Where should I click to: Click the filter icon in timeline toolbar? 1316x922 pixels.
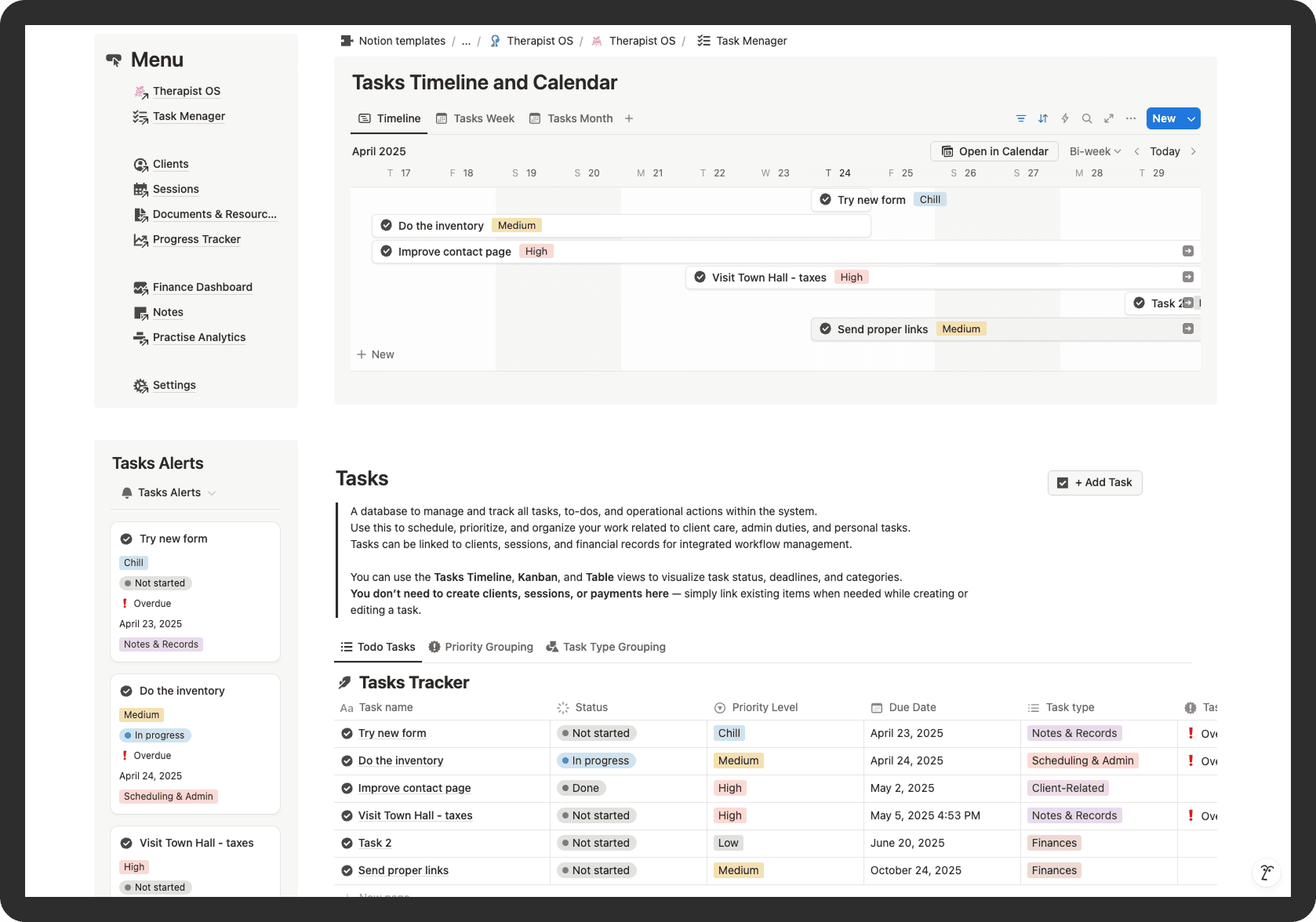pyautogui.click(x=1020, y=118)
